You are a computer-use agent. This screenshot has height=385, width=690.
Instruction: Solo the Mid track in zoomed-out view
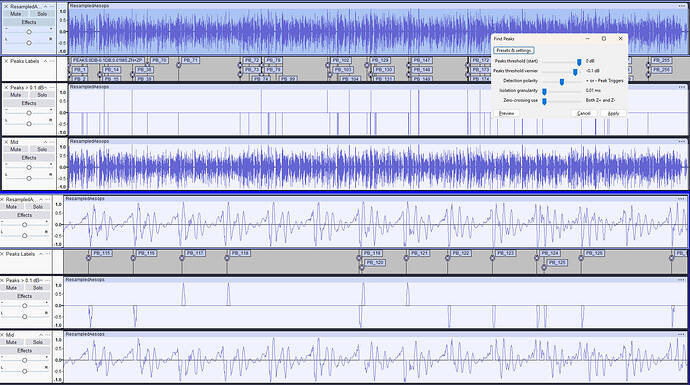42,150
